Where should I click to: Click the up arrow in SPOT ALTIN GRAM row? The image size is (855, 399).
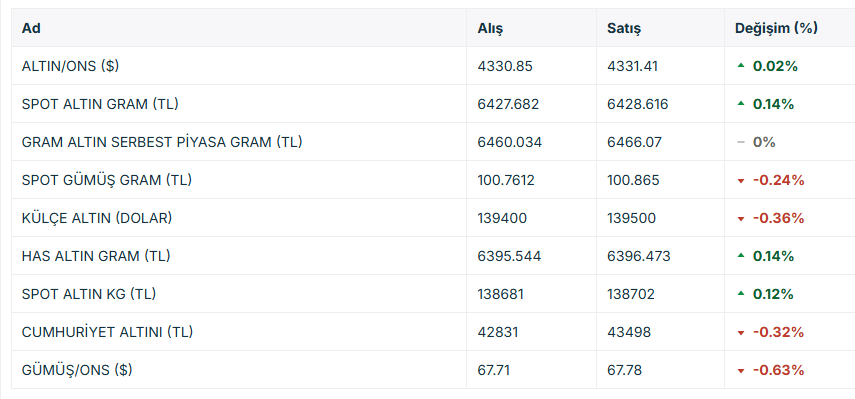(740, 104)
